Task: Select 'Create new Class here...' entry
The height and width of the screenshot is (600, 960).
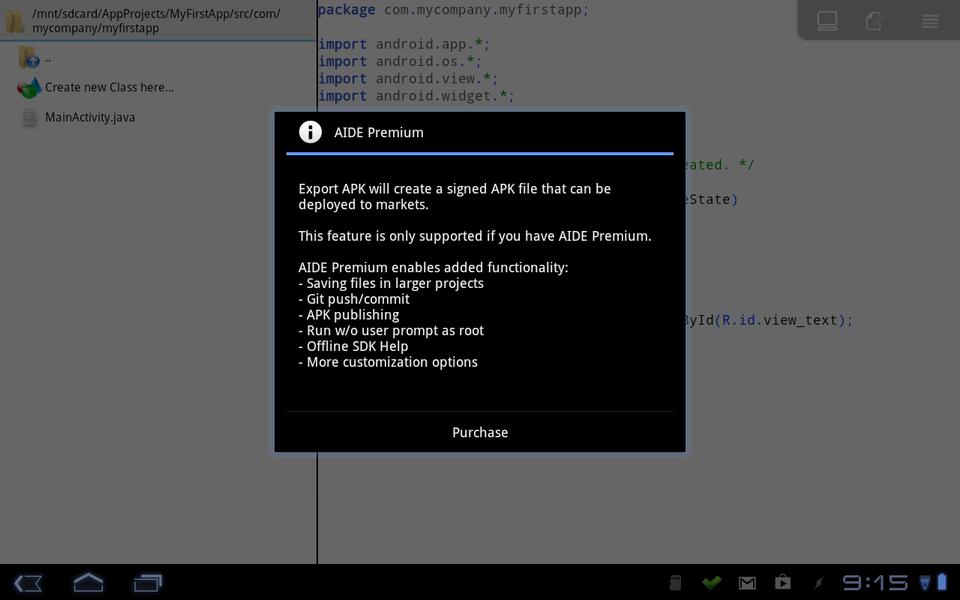Action: [109, 87]
